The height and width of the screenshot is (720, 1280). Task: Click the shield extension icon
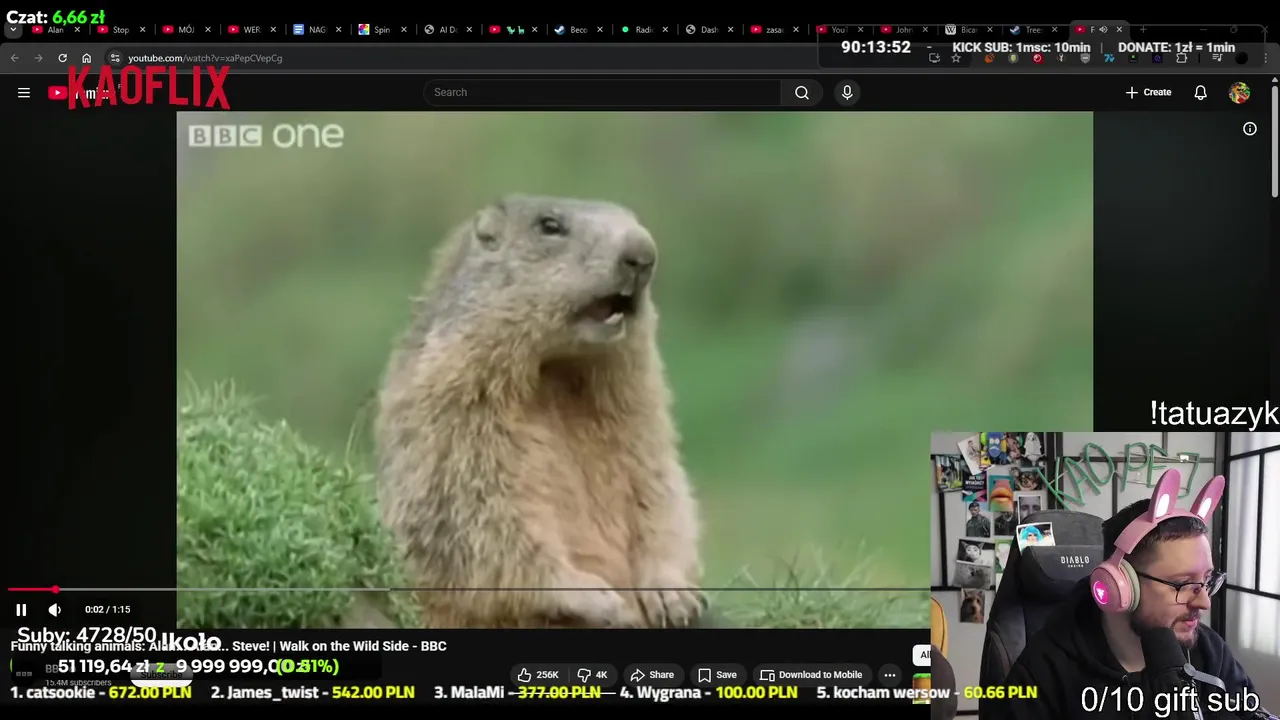[1085, 58]
